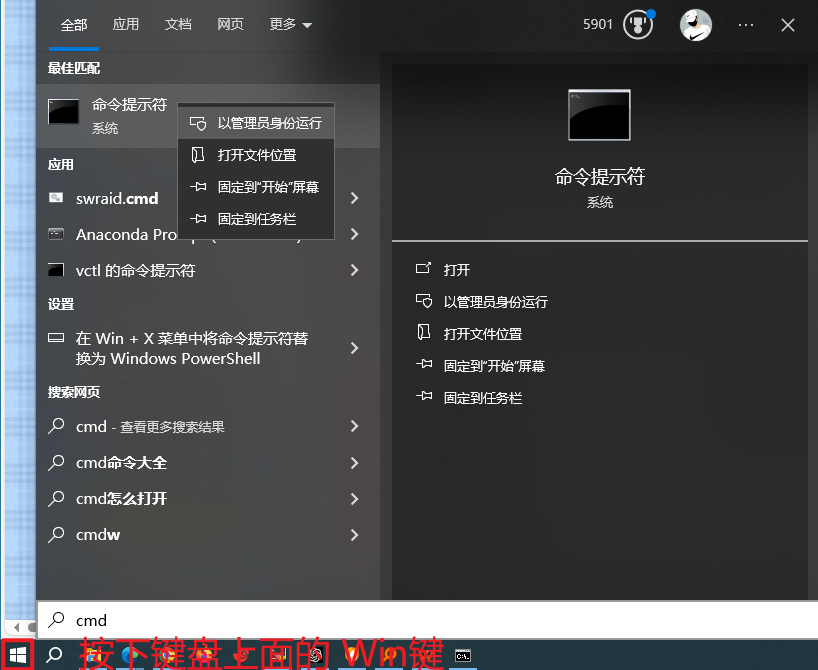Click 固定到任务栏 in the right details pane
Screen dimensions: 818x670
pyautogui.click(x=469, y=398)
